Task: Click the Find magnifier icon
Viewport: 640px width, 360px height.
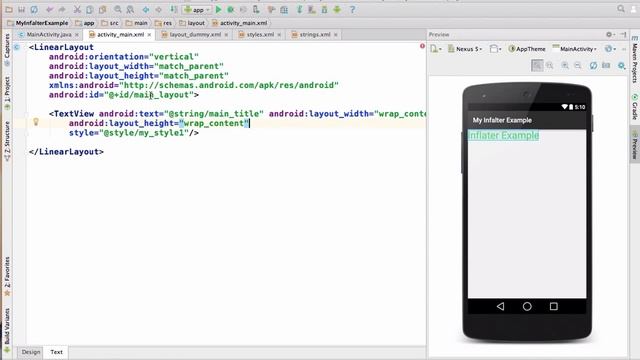Action: tap(118, 9)
